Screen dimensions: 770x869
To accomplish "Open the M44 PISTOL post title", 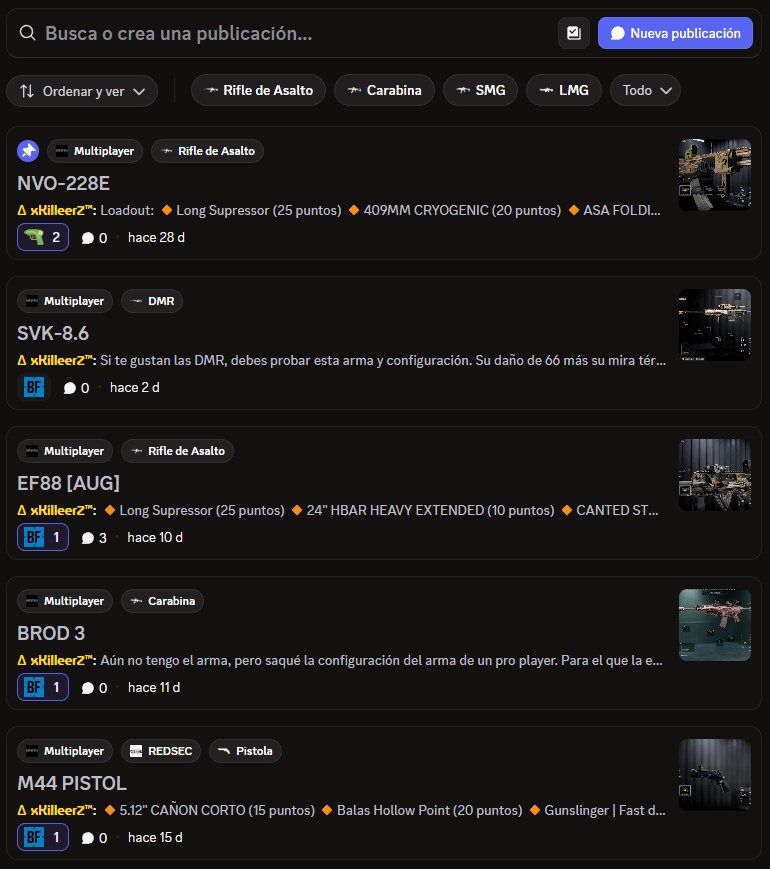I will pos(72,784).
